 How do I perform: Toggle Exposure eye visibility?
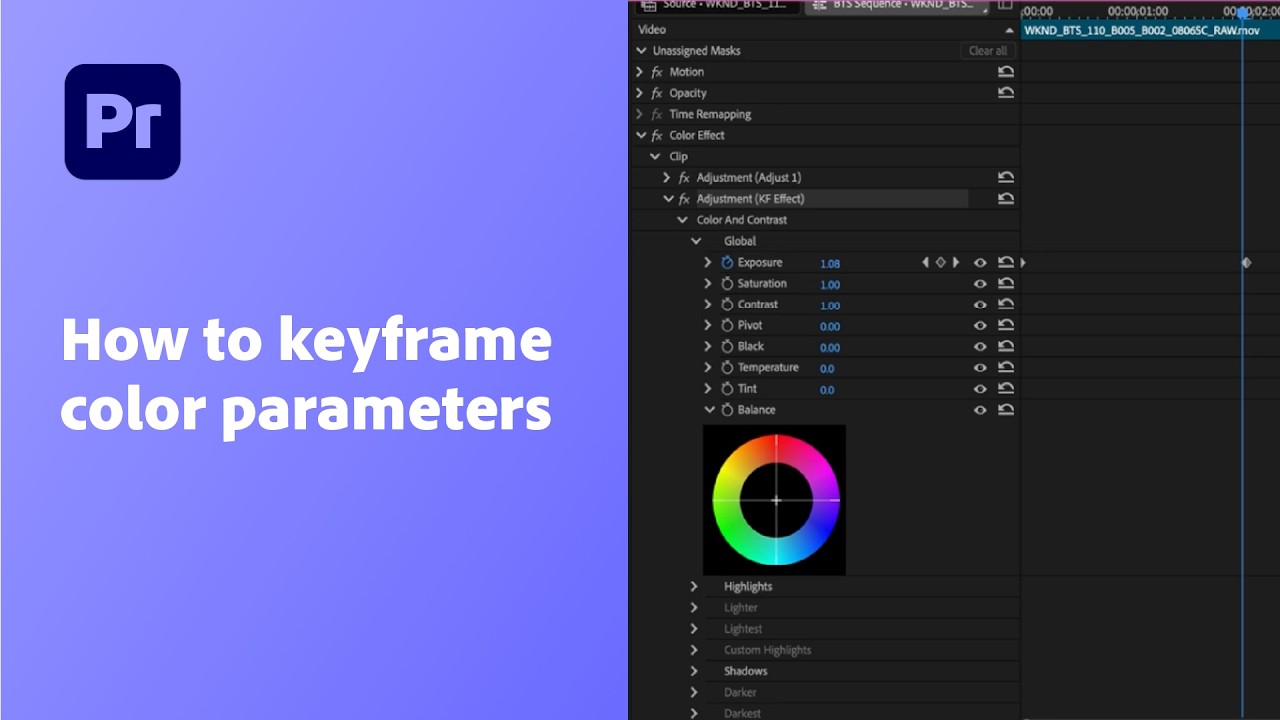tap(980, 263)
